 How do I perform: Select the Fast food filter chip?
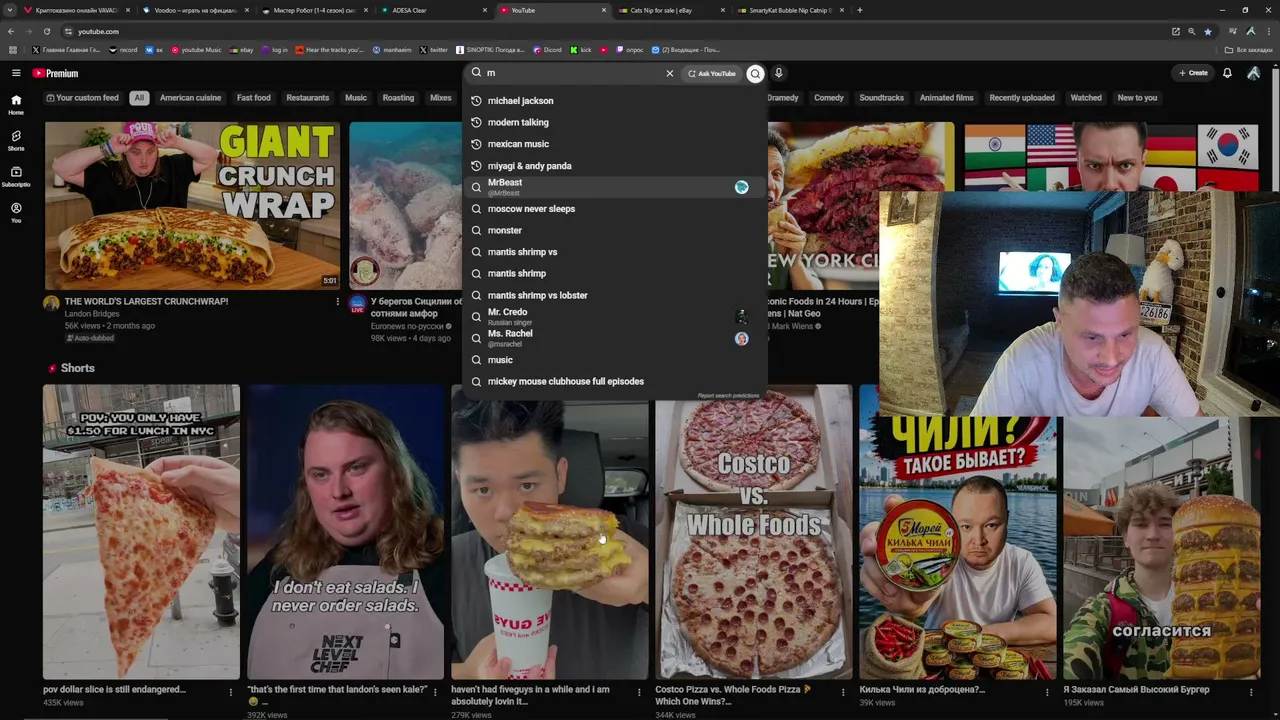click(254, 98)
